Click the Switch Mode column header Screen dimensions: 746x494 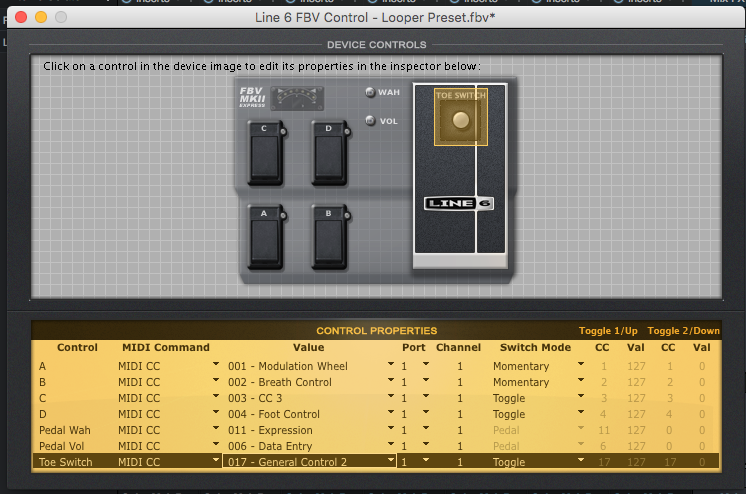point(535,347)
